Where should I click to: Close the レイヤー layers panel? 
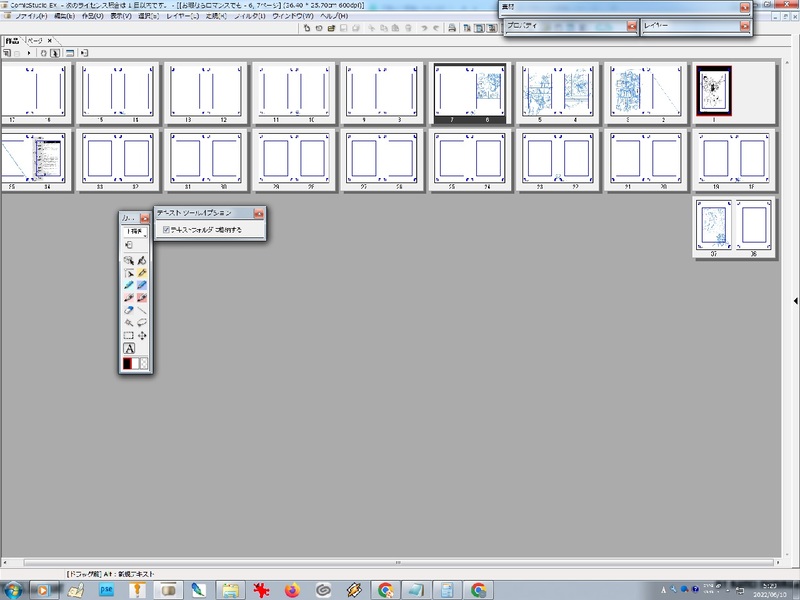[x=745, y=26]
